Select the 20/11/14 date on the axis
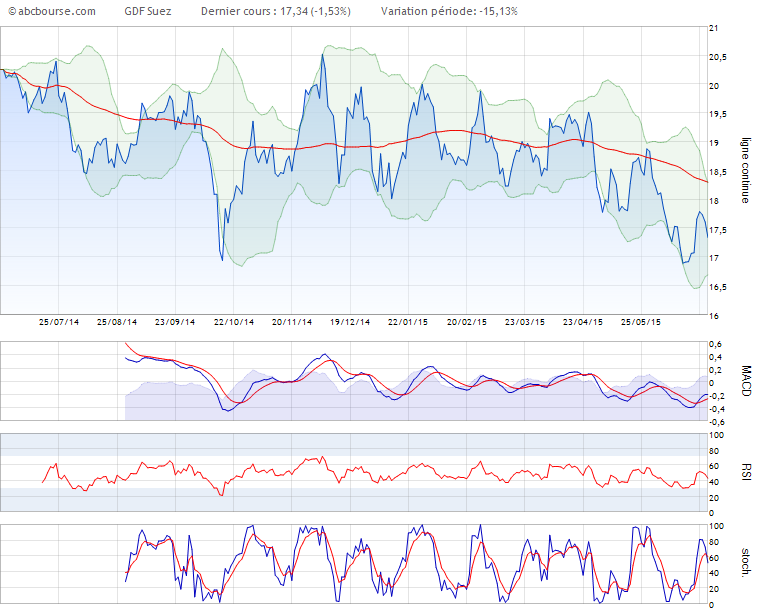Image resolution: width=760 pixels, height=610 pixels. (x=293, y=323)
